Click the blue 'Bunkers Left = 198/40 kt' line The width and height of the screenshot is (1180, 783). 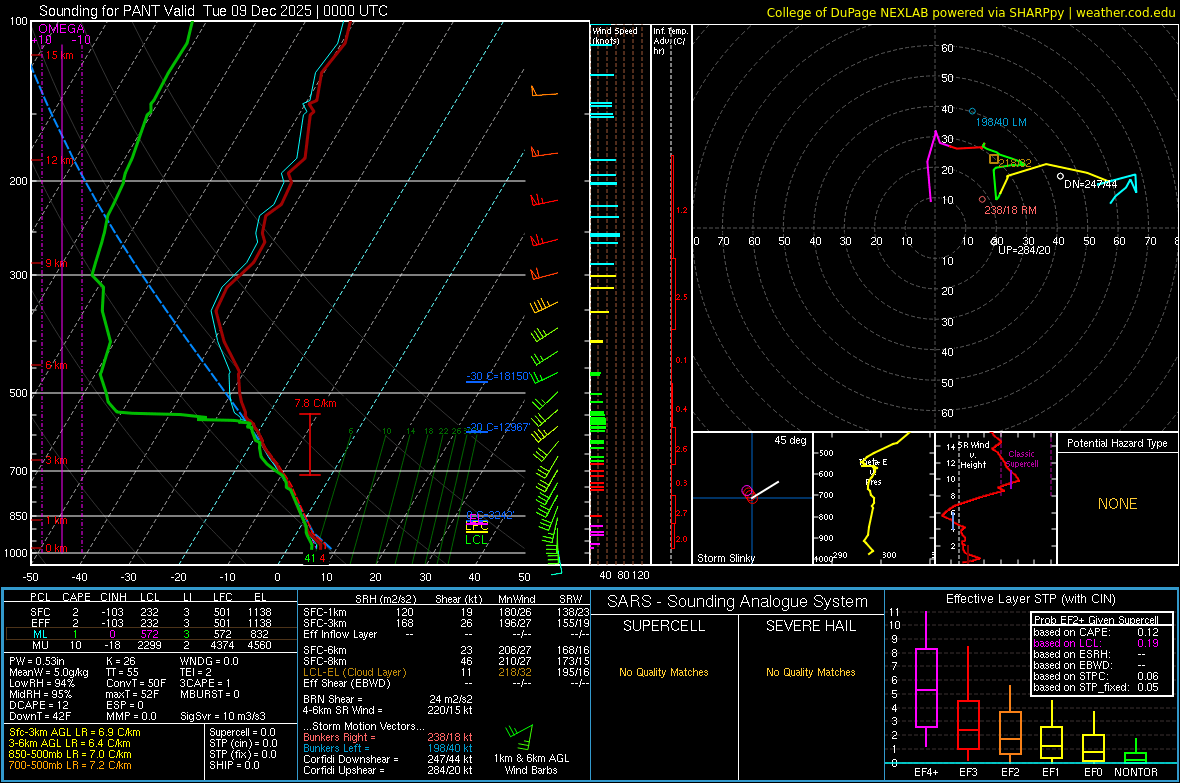pyautogui.click(x=388, y=748)
